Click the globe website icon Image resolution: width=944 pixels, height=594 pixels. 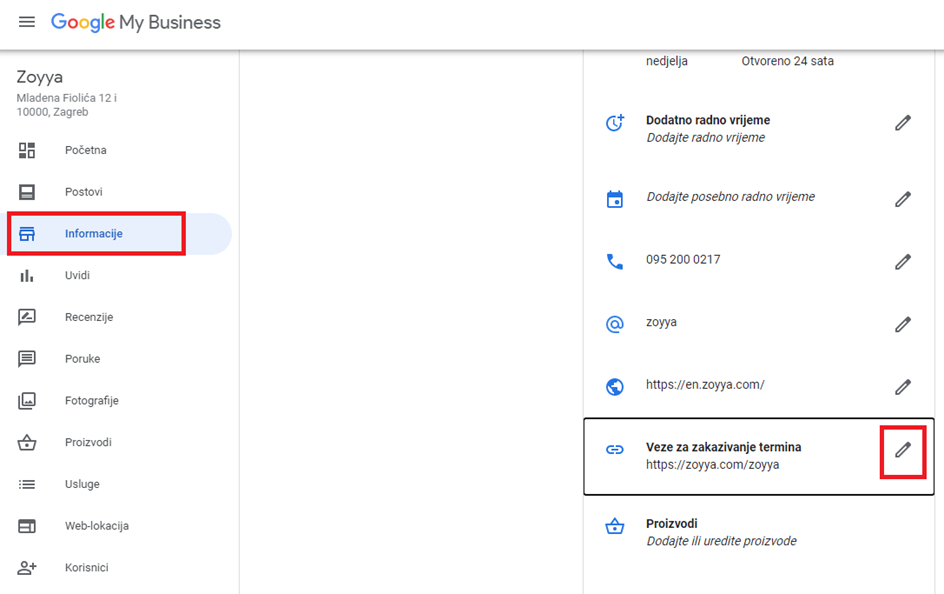click(x=615, y=387)
